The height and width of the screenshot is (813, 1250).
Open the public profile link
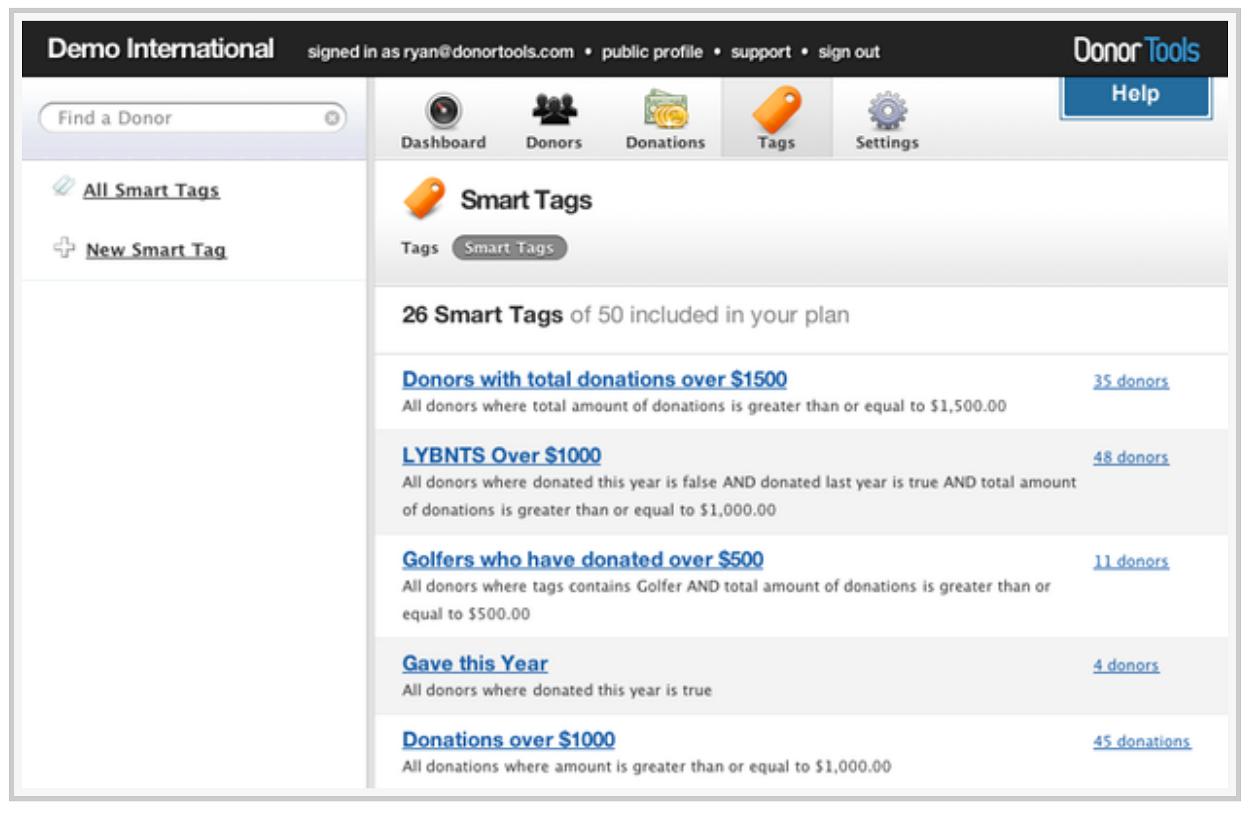point(652,52)
